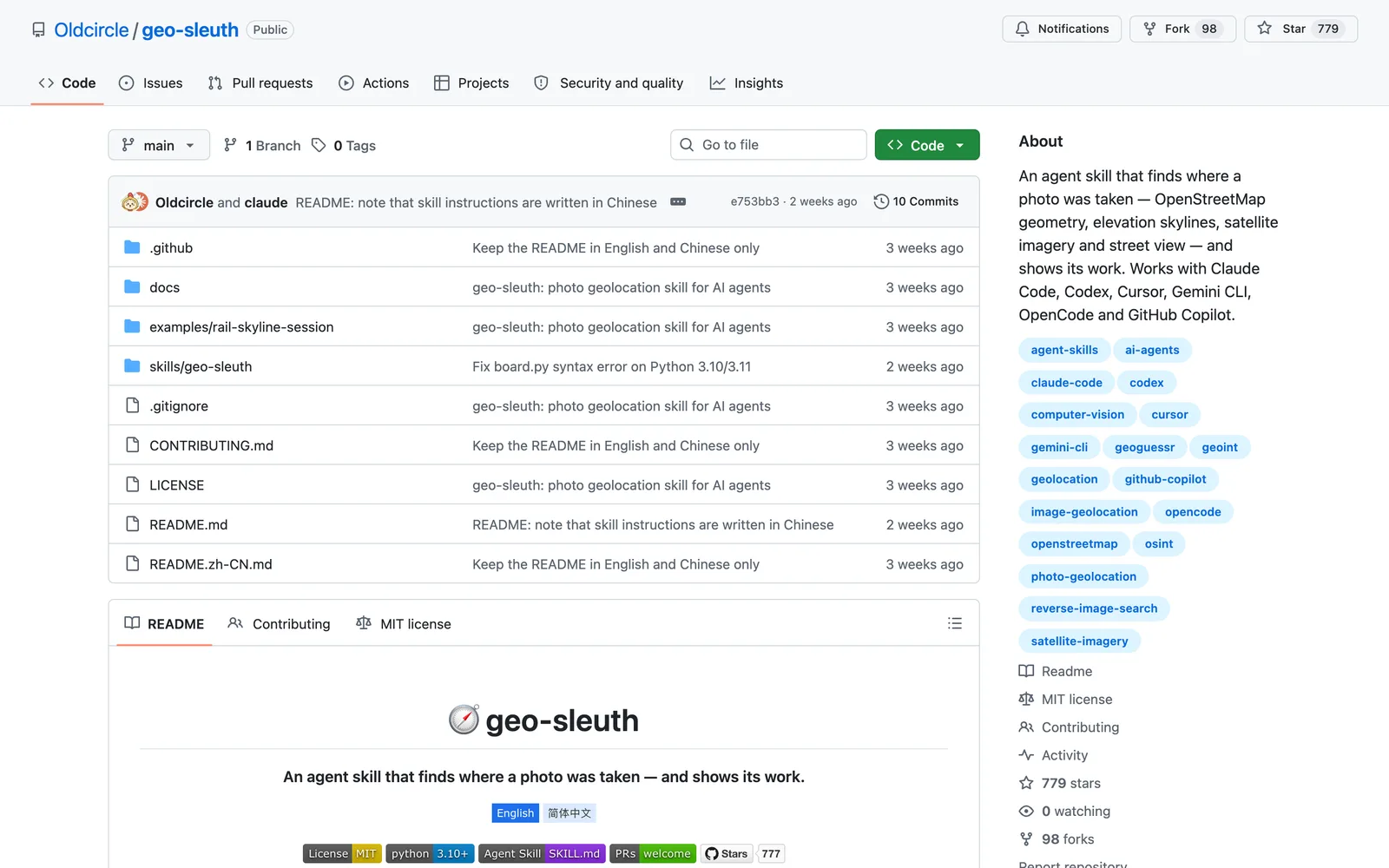Click the Fork icon
1389x868 pixels.
pyautogui.click(x=1149, y=29)
